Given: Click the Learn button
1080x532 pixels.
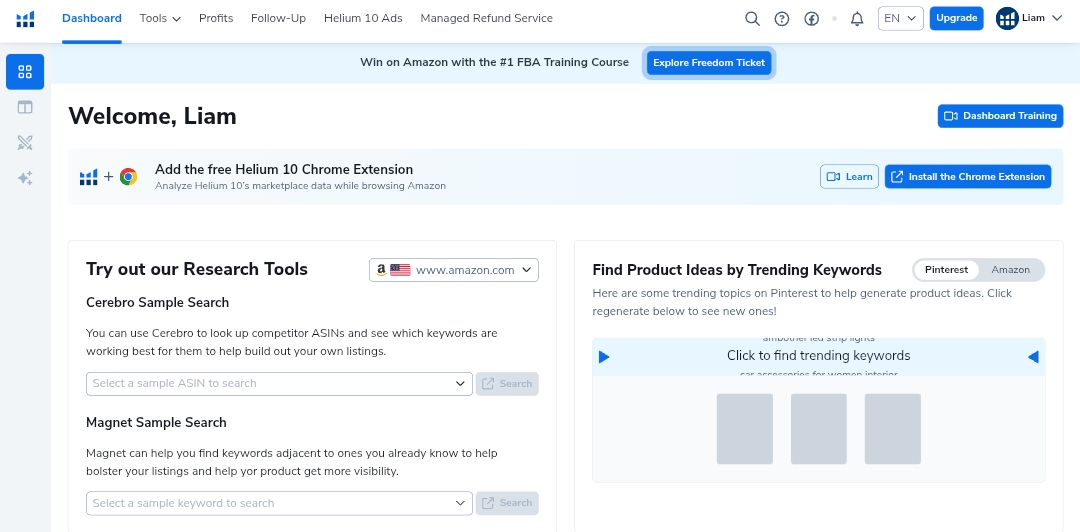Looking at the screenshot, I should [849, 176].
